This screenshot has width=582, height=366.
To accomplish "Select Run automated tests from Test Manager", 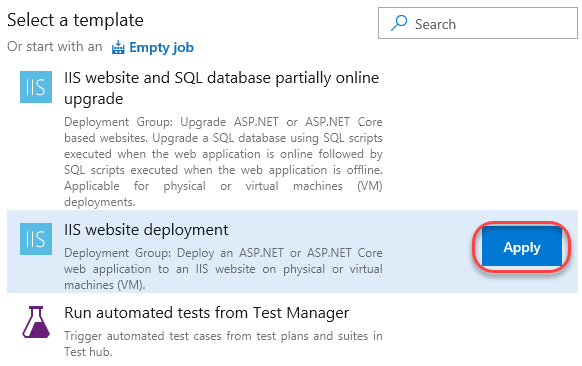I will pyautogui.click(x=206, y=313).
